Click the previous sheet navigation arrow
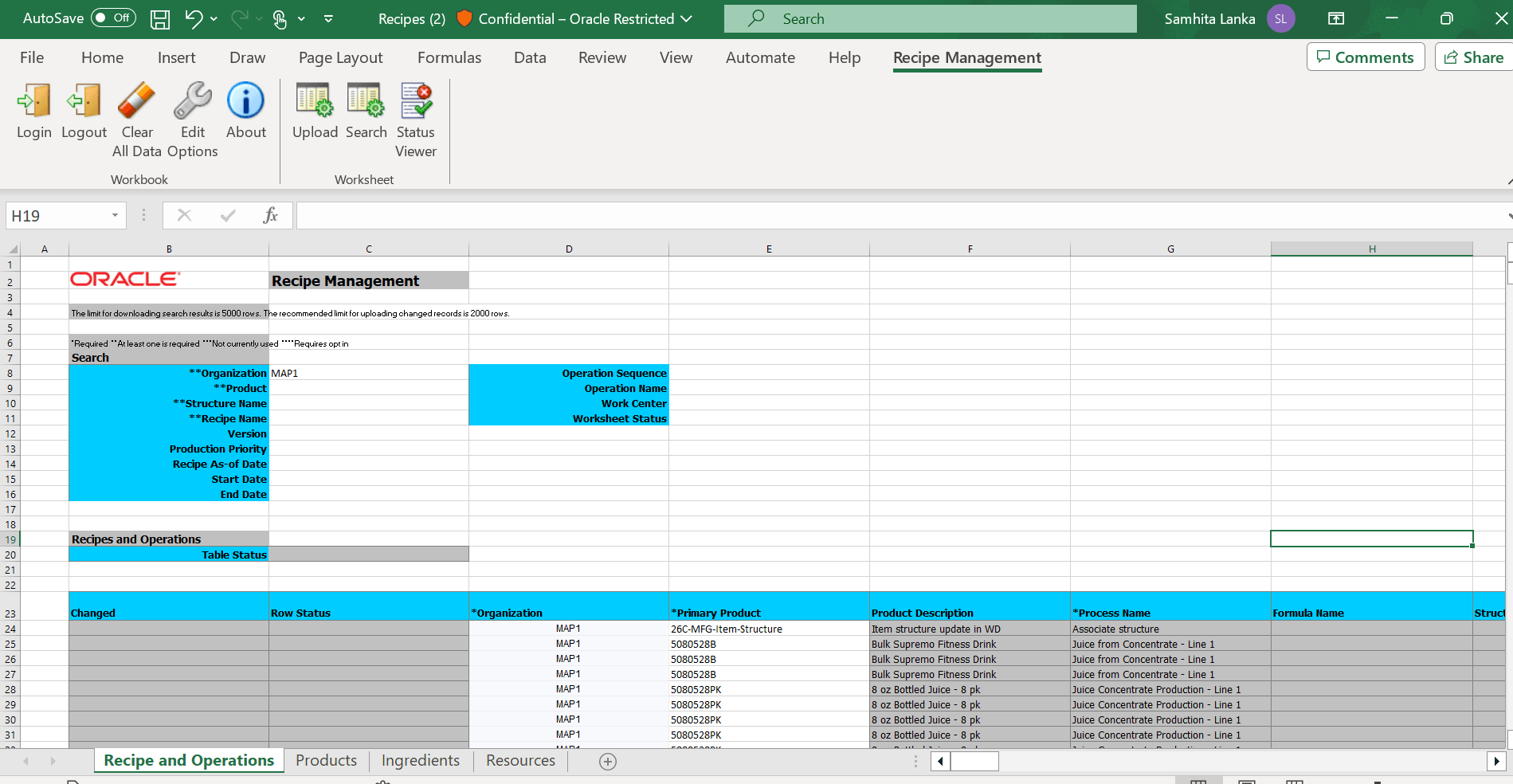 [25, 762]
